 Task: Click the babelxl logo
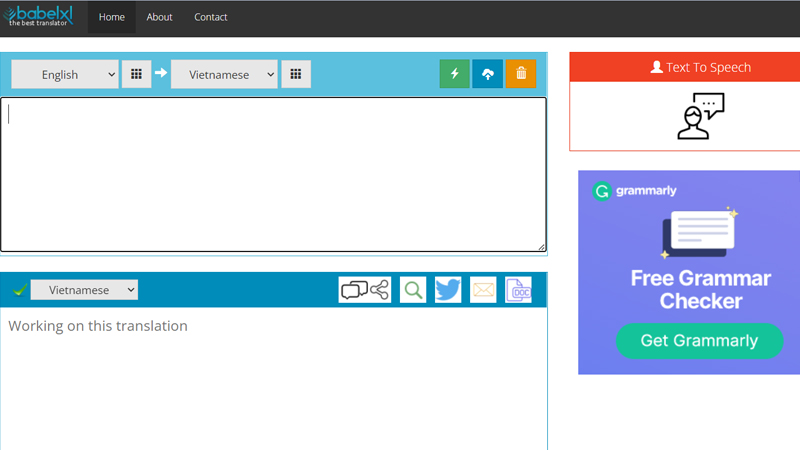coord(38,16)
